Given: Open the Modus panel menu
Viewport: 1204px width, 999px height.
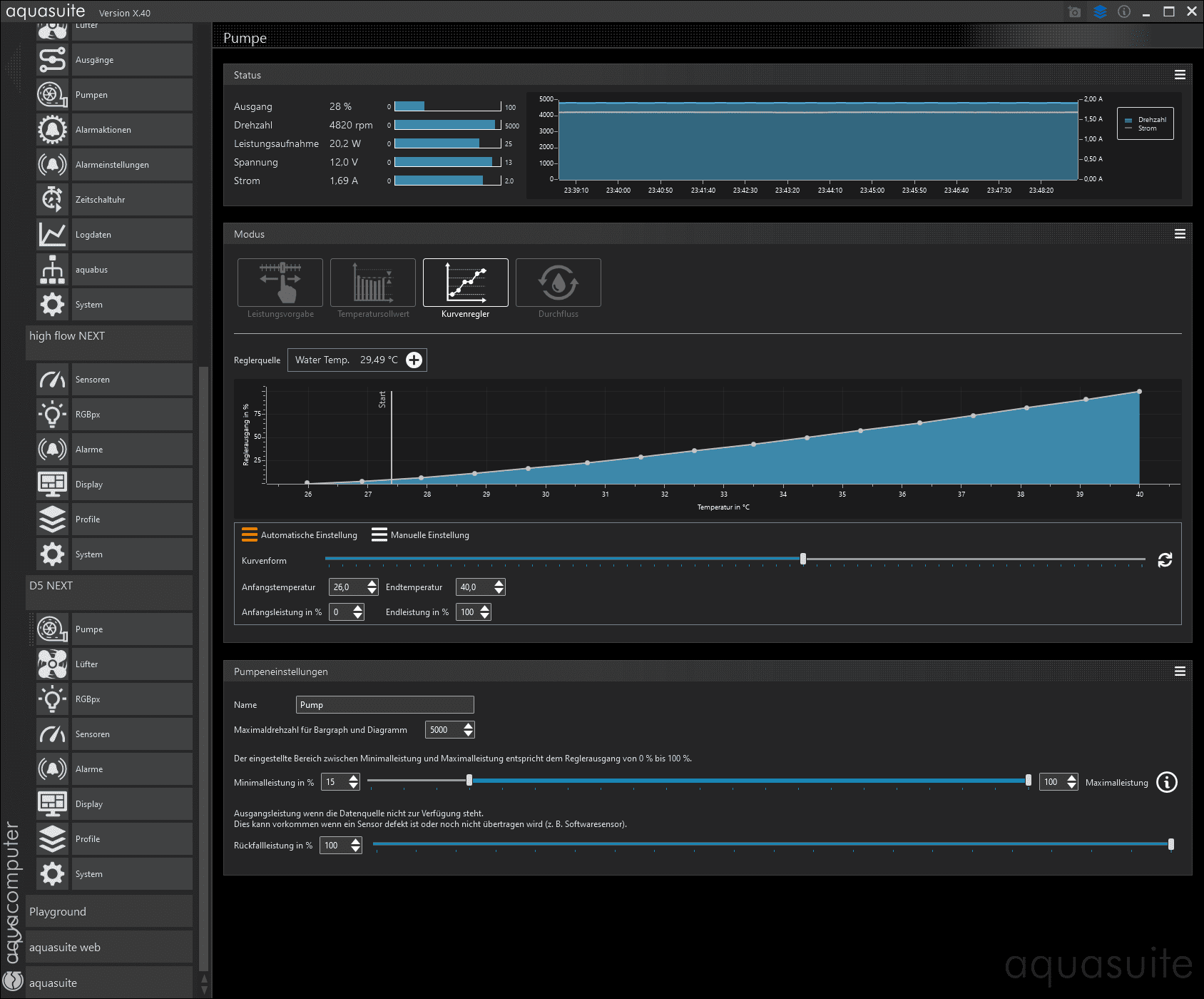Looking at the screenshot, I should (x=1180, y=234).
